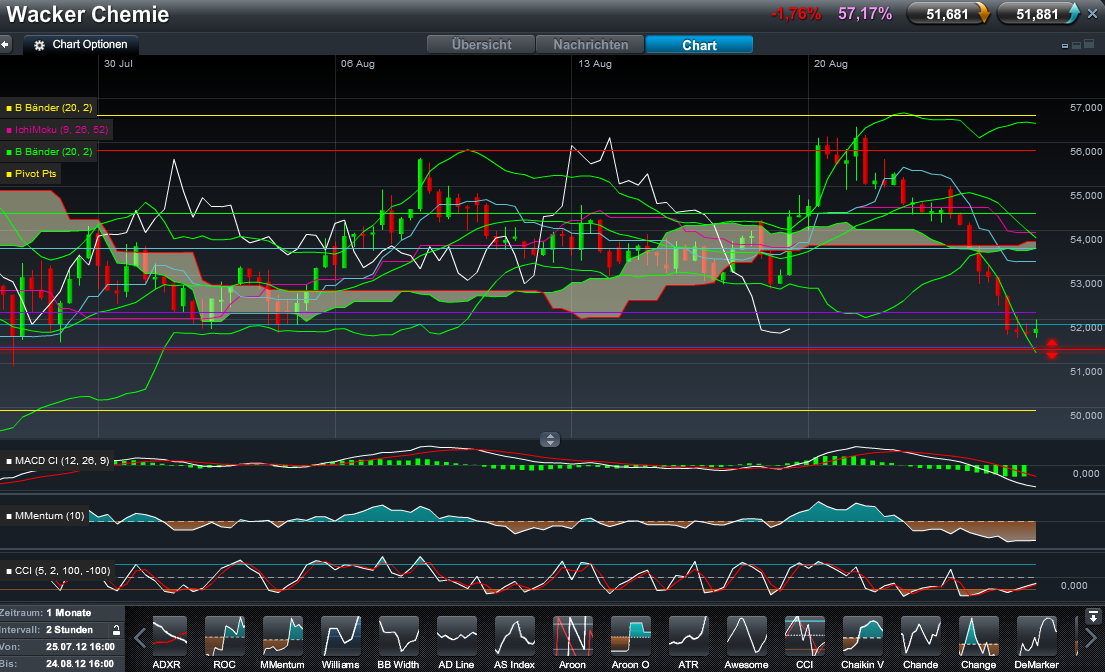The image size is (1105, 672).
Task: Click the 51,681 sell price button
Action: click(948, 14)
